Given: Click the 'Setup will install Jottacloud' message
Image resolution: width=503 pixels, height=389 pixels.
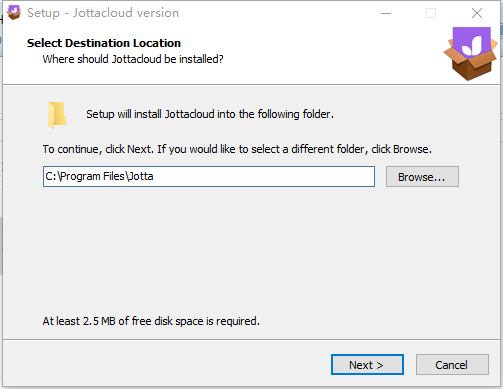Looking at the screenshot, I should pos(210,114).
